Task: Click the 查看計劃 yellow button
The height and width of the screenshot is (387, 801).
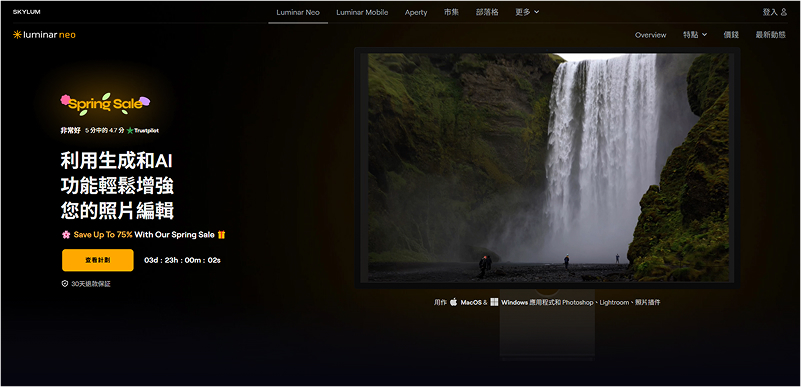Action: [98, 260]
